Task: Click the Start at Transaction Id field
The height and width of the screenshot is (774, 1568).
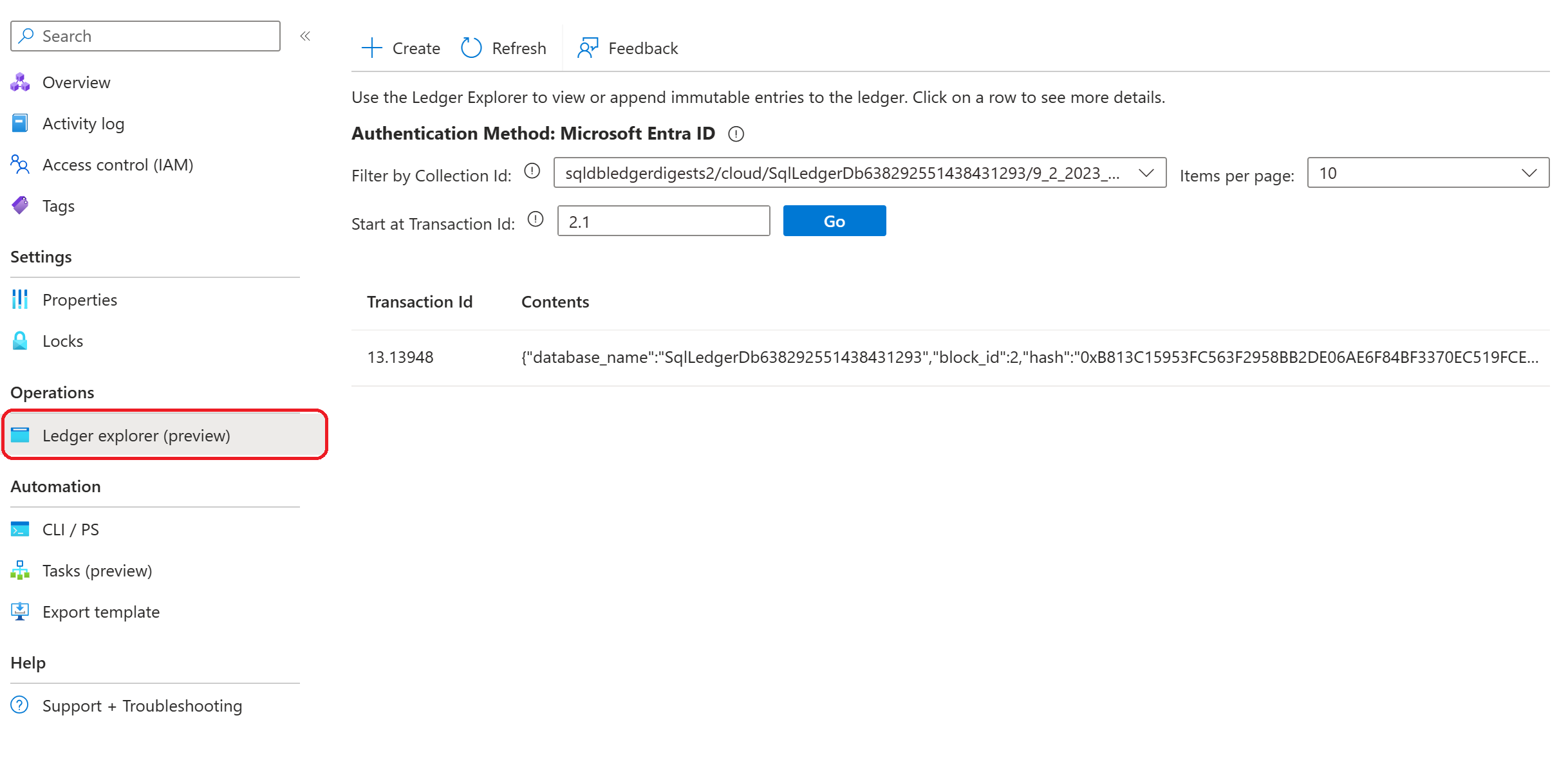Action: [663, 221]
